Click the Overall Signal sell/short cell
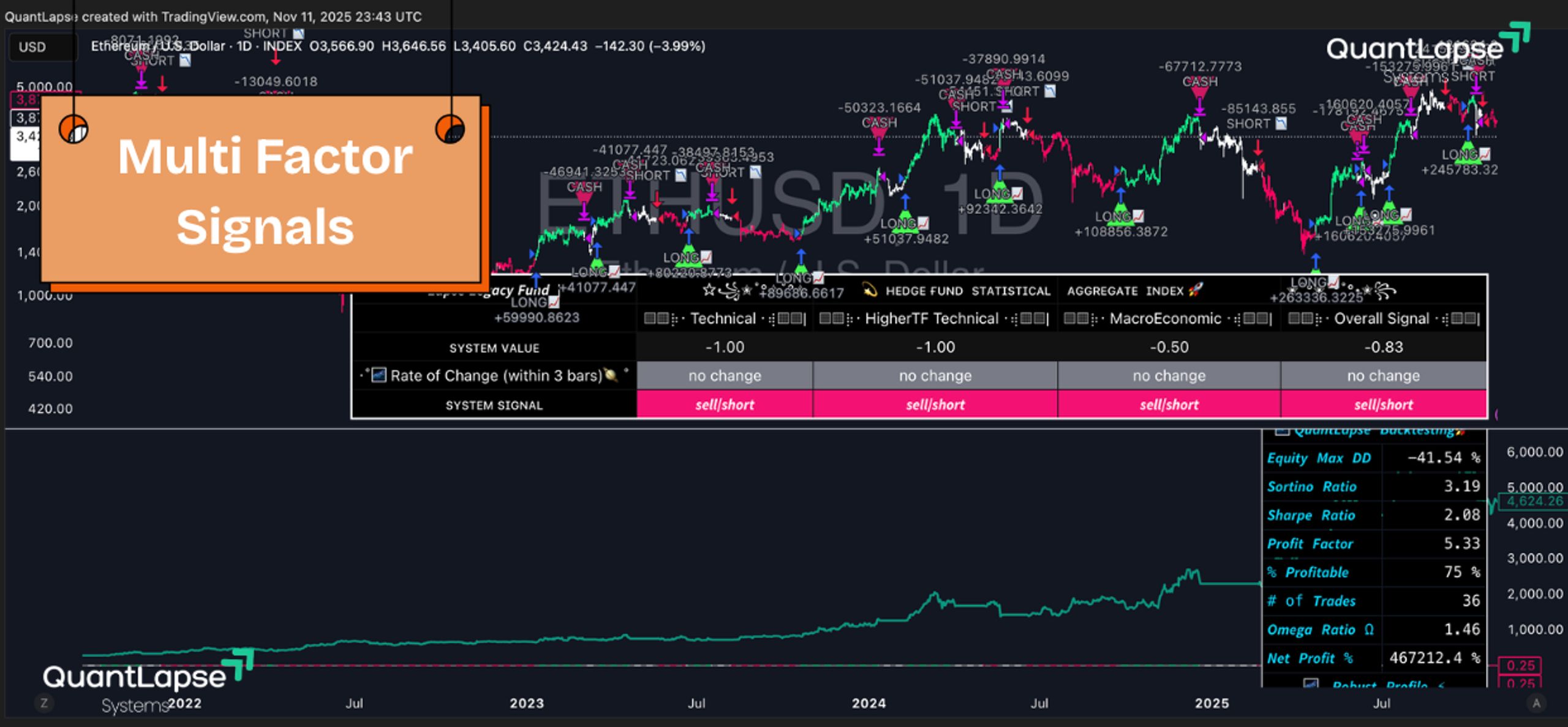Screen dimensions: 1568x727 point(1383,405)
